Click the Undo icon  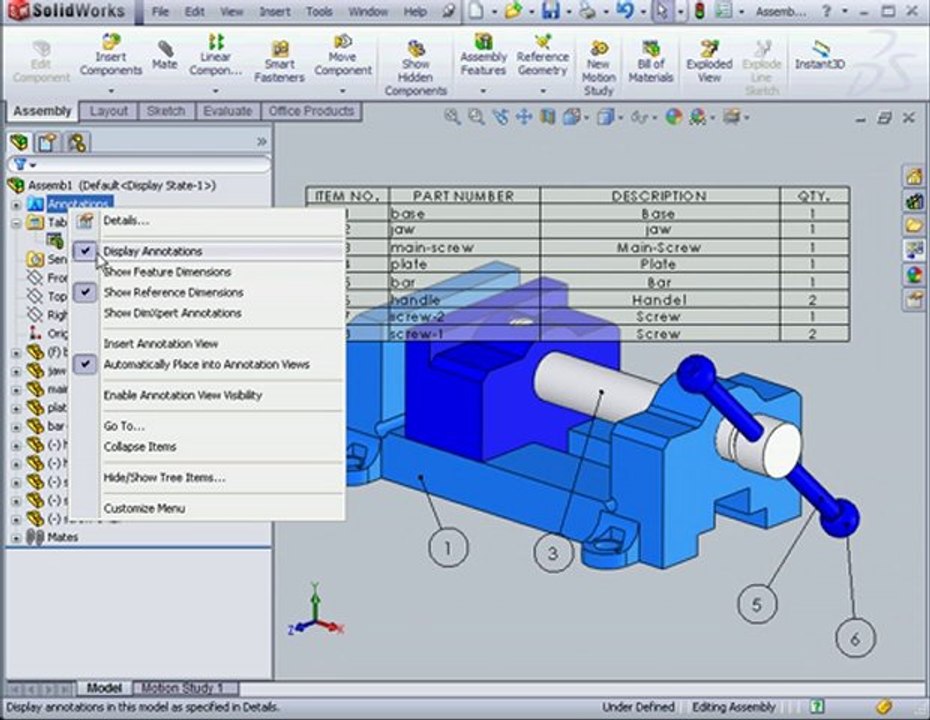[625, 11]
